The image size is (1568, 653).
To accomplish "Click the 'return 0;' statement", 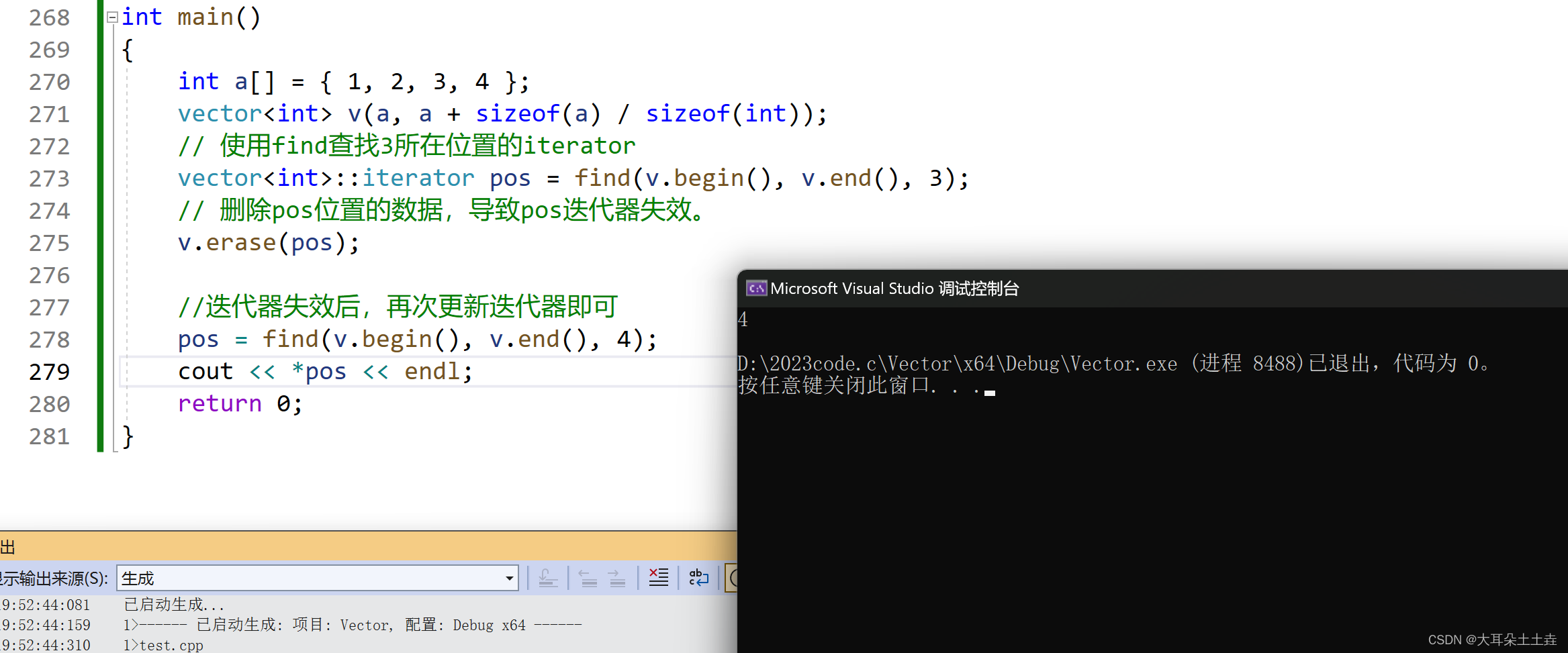I will [240, 404].
